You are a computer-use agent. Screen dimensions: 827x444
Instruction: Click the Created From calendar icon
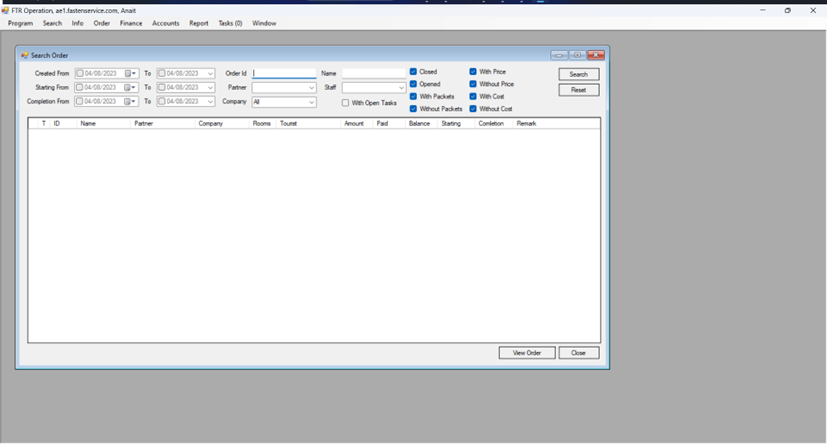coord(129,74)
